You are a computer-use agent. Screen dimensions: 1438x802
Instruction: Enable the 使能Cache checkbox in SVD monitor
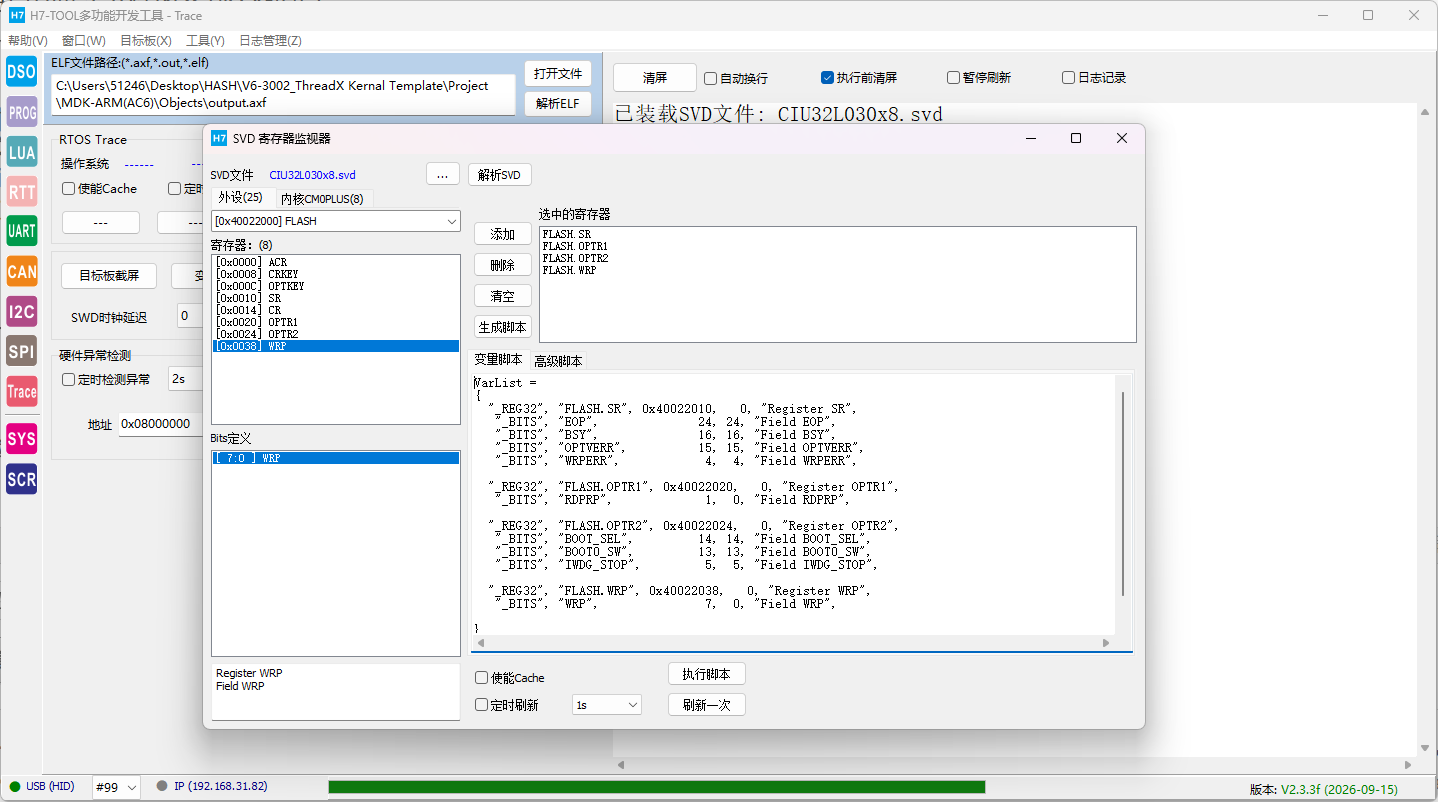[482, 678]
